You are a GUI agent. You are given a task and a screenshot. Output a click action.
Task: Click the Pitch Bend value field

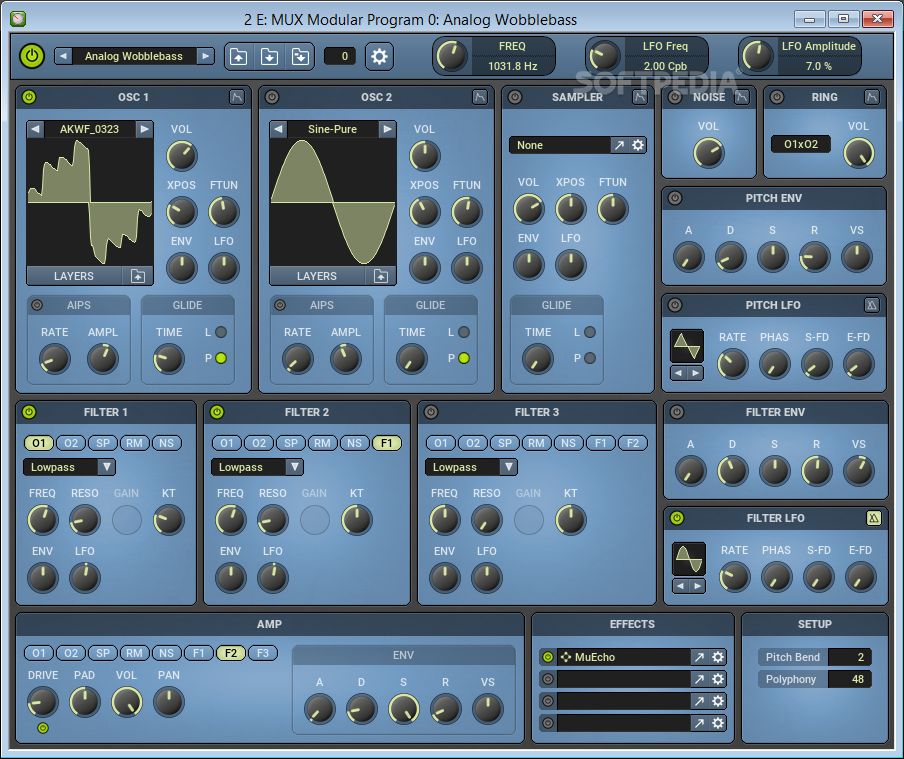click(850, 657)
